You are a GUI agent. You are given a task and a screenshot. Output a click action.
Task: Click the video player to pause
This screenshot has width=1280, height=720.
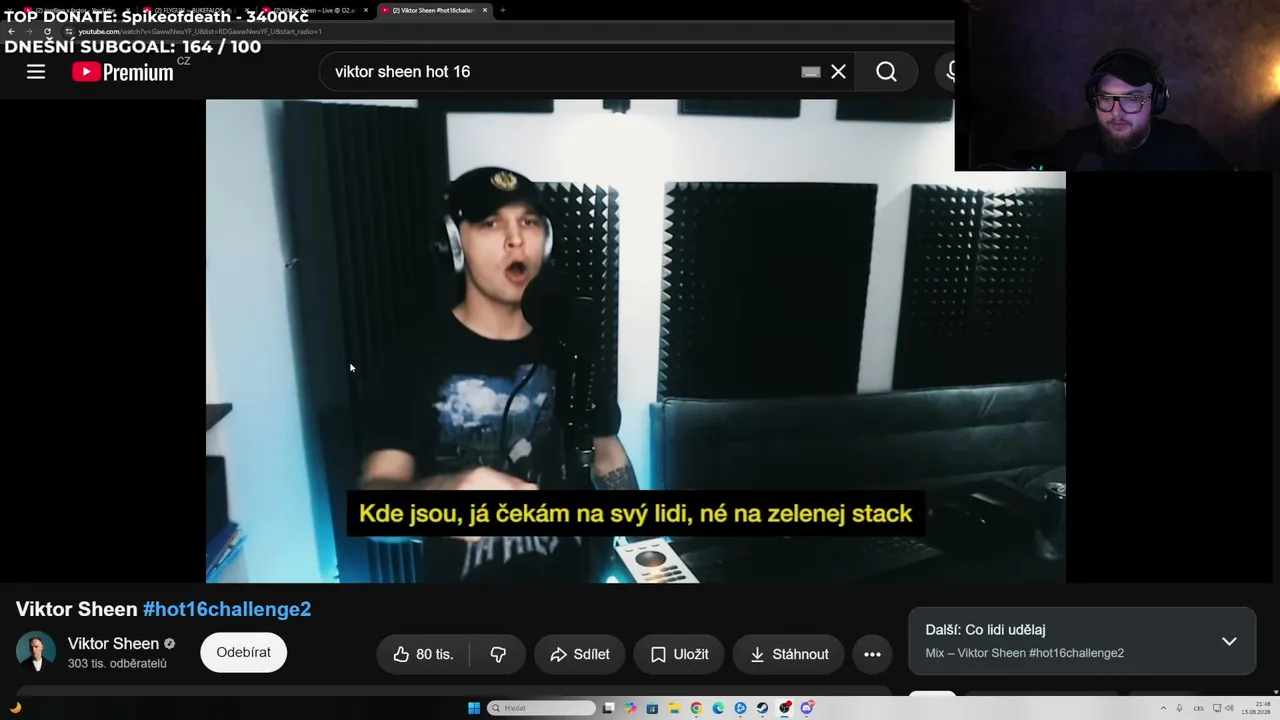click(x=636, y=340)
